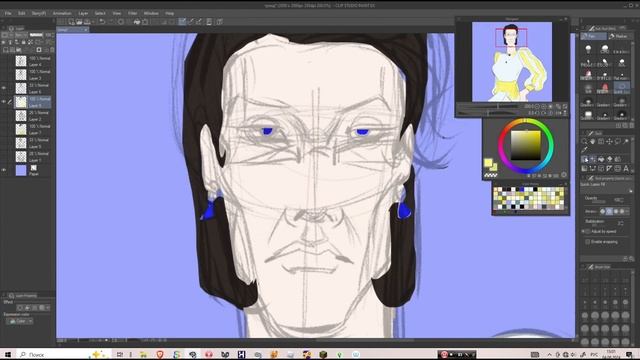Click the main drawing color swatch
This screenshot has height=360, width=640.
click(x=489, y=163)
